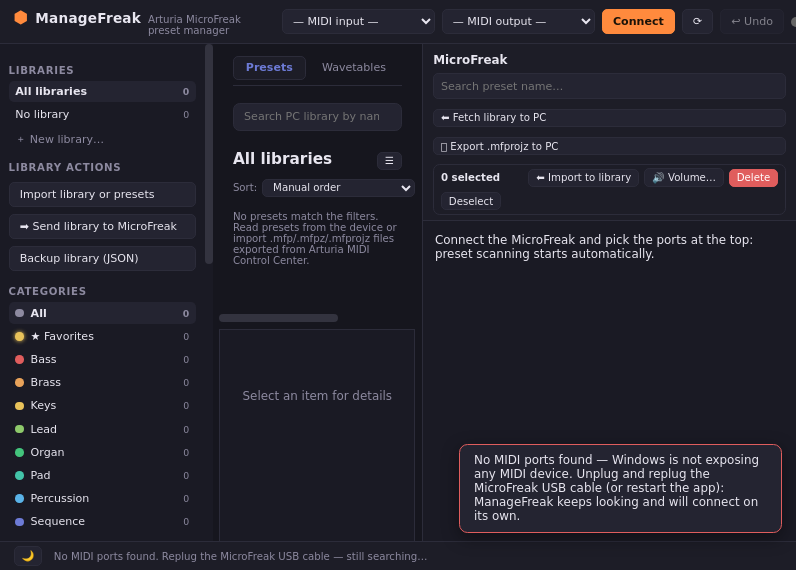Click Backup library (JSON)
The image size is (796, 570).
pos(102,258)
